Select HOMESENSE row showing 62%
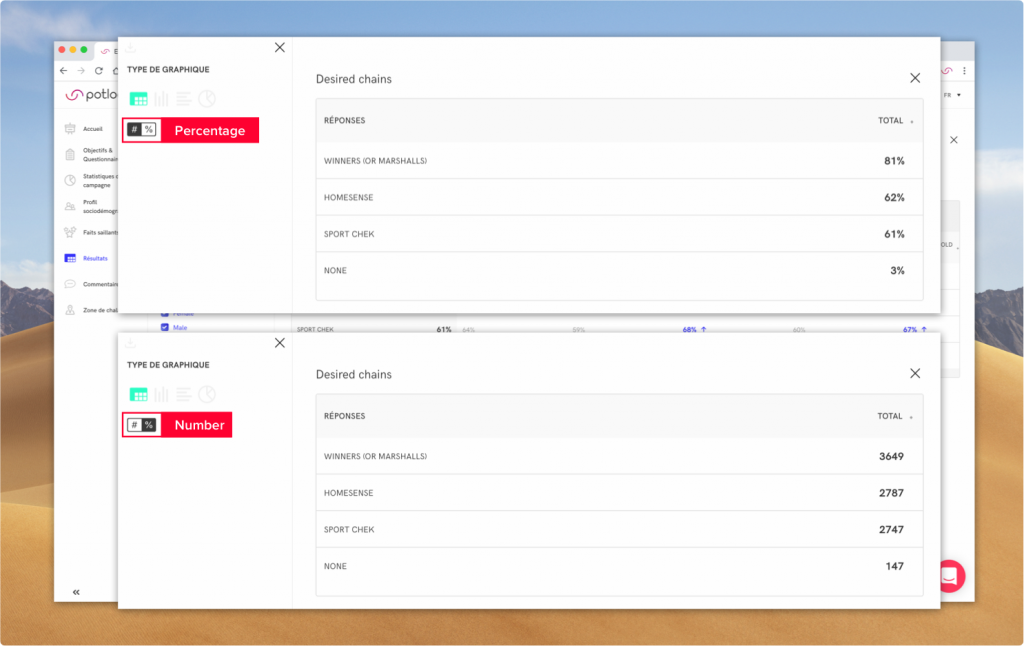Screen dimensions: 1024x646 [x=619, y=197]
